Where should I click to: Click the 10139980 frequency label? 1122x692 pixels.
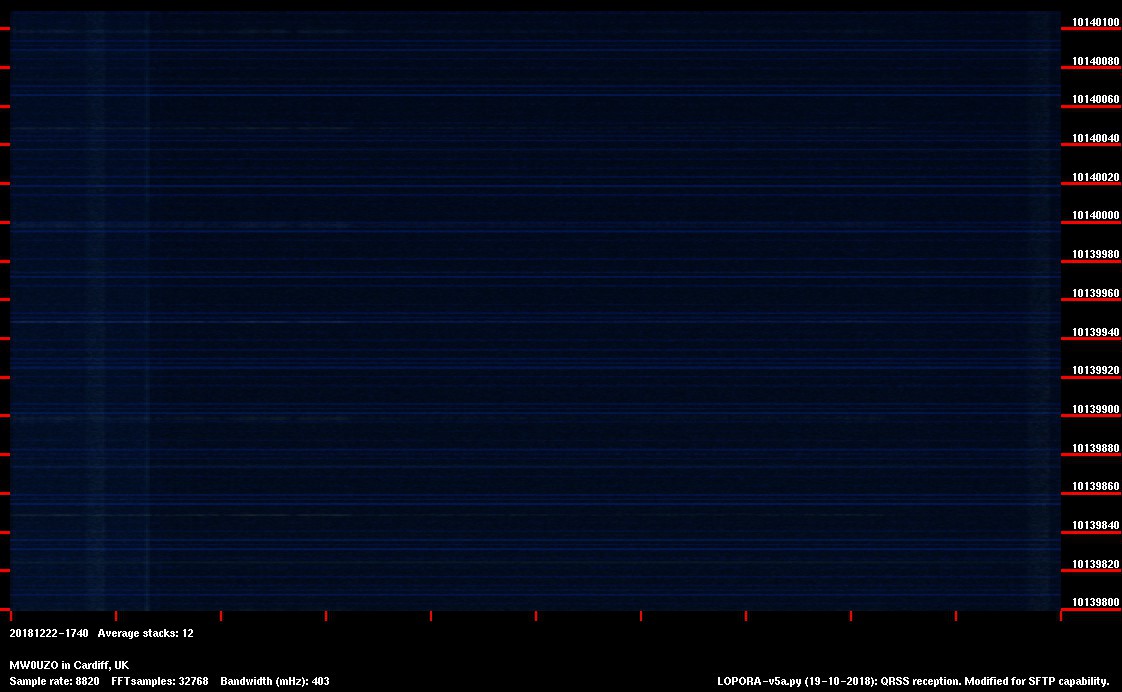tap(1095, 255)
